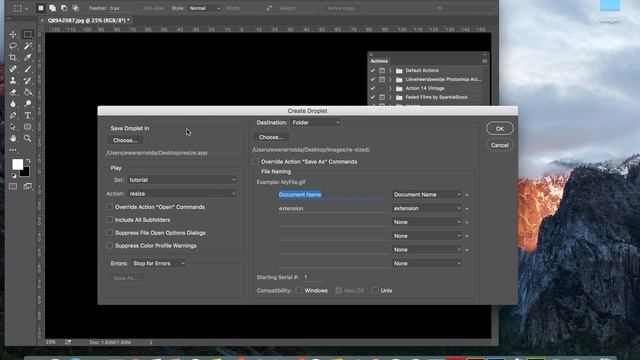
Task: Click New Selection option icon
Action: click(41, 8)
